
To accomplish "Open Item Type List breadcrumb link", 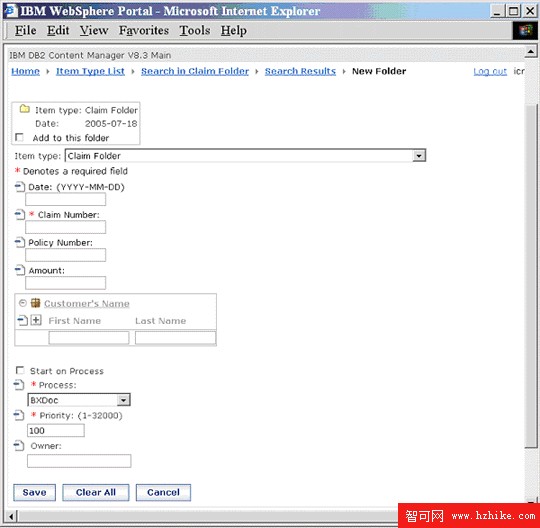I will pos(90,71).
